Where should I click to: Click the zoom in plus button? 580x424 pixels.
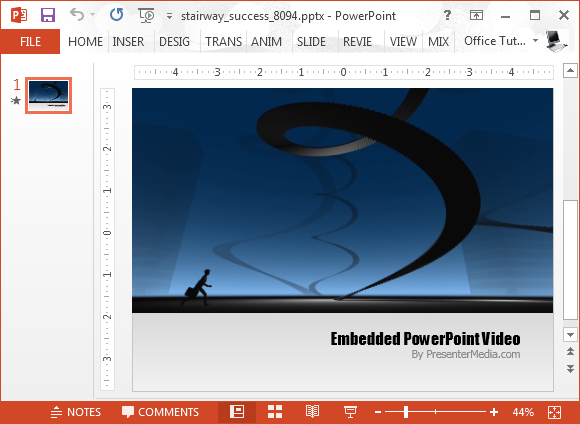click(494, 411)
